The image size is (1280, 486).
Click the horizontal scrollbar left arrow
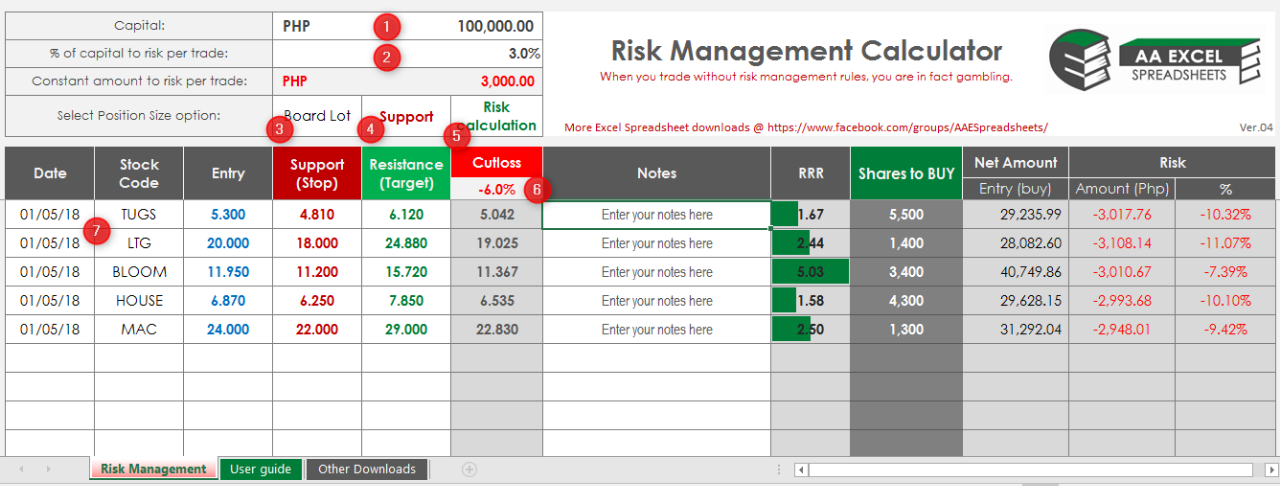tap(801, 470)
